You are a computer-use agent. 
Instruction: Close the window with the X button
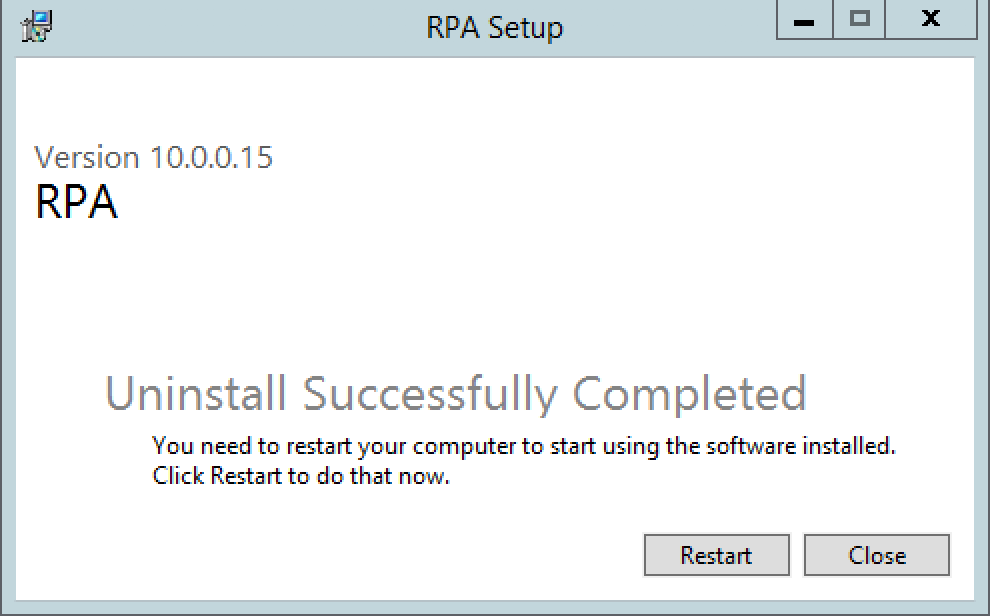(931, 20)
